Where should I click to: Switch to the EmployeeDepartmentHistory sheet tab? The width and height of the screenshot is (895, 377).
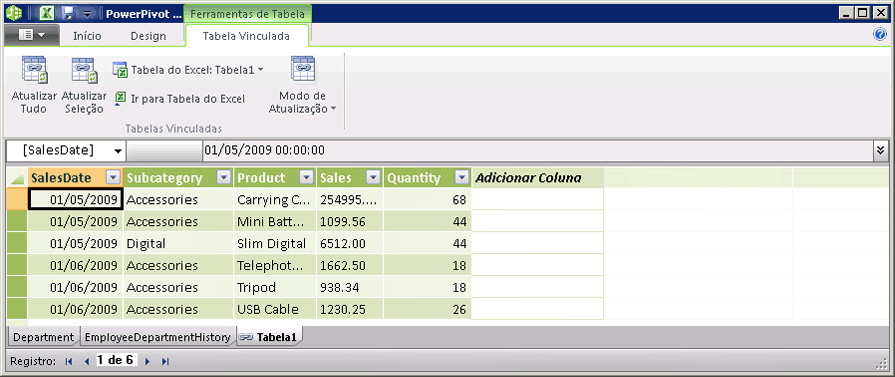[x=157, y=337]
